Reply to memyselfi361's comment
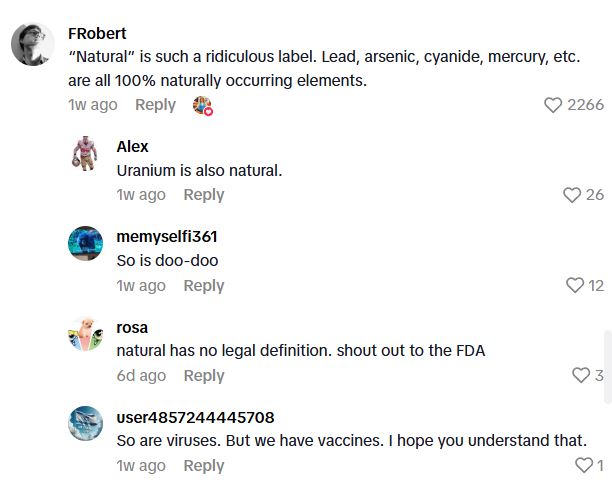Viewport: 612px width, 490px height. [x=204, y=286]
